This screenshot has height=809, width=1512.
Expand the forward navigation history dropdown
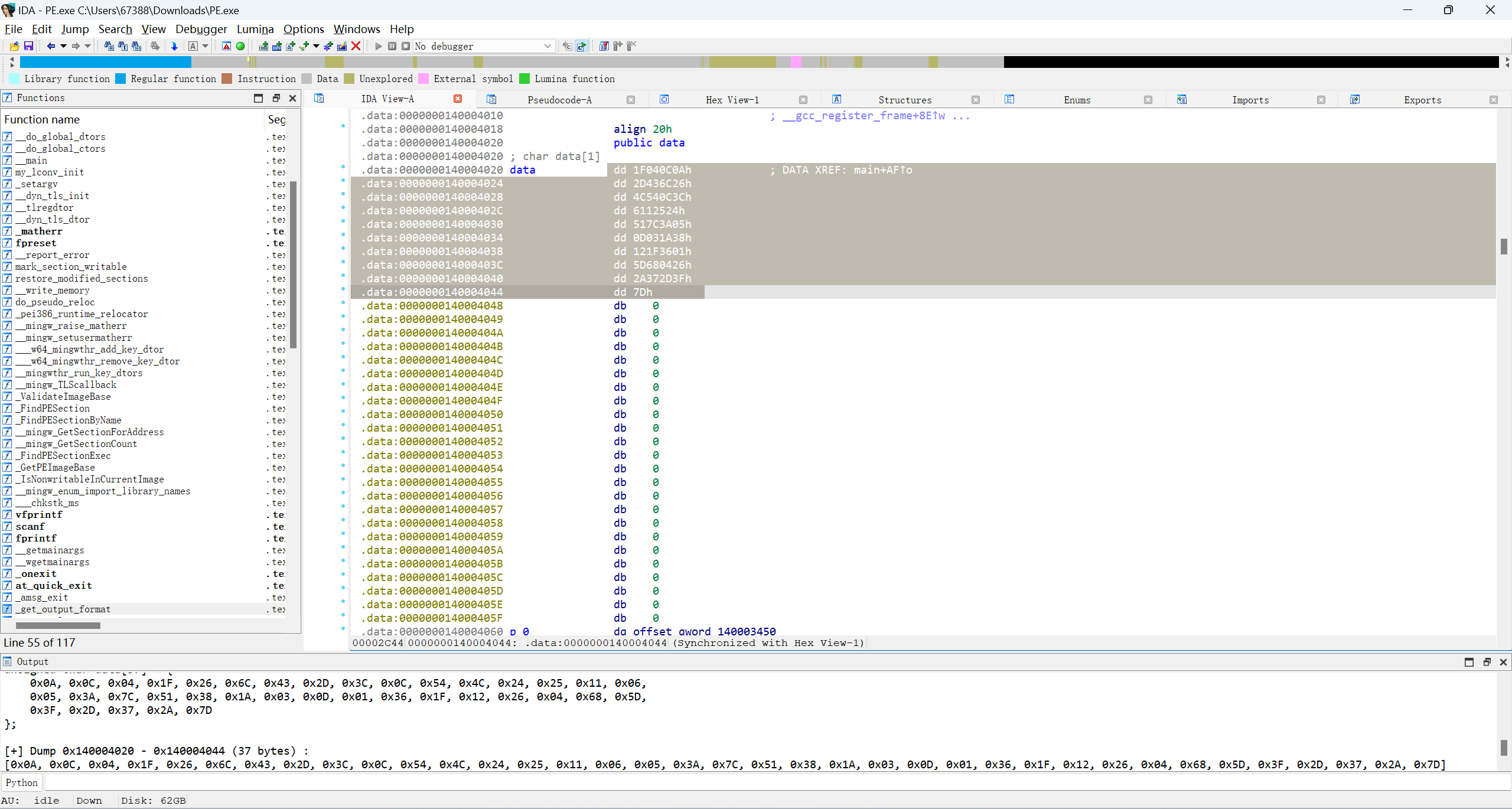click(88, 46)
